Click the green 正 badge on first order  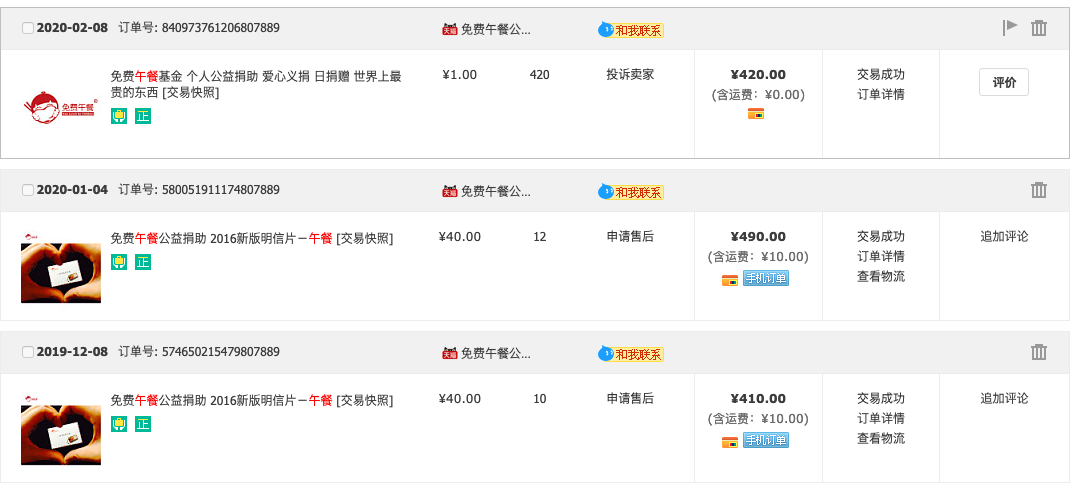[x=142, y=116]
